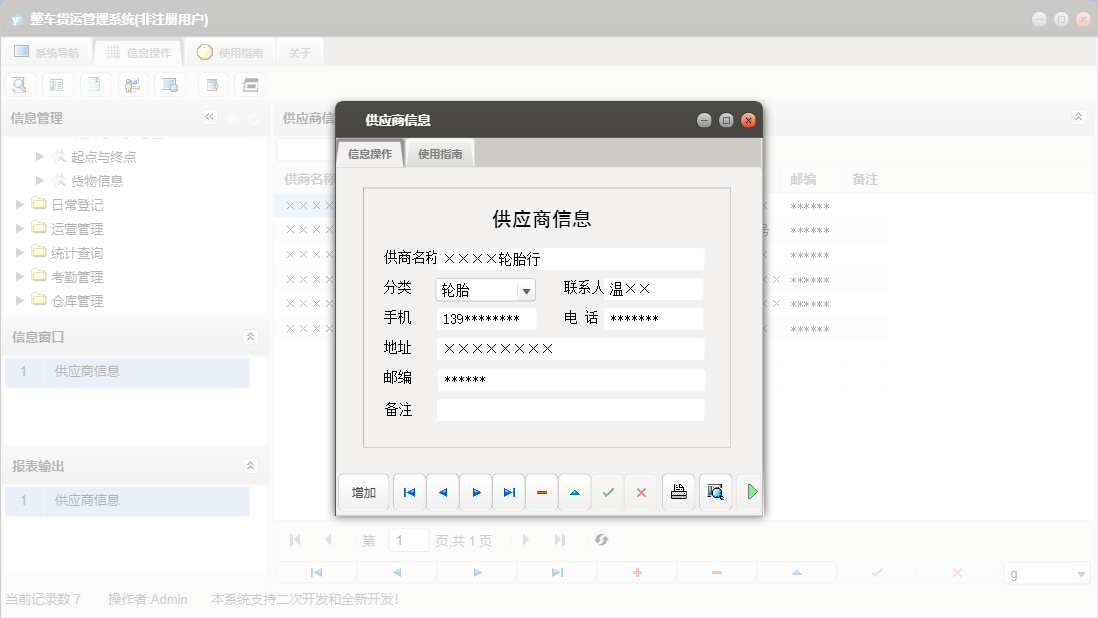The height and width of the screenshot is (618, 1098).
Task: Select the 系统导航 tab at the top
Action: (x=49, y=52)
